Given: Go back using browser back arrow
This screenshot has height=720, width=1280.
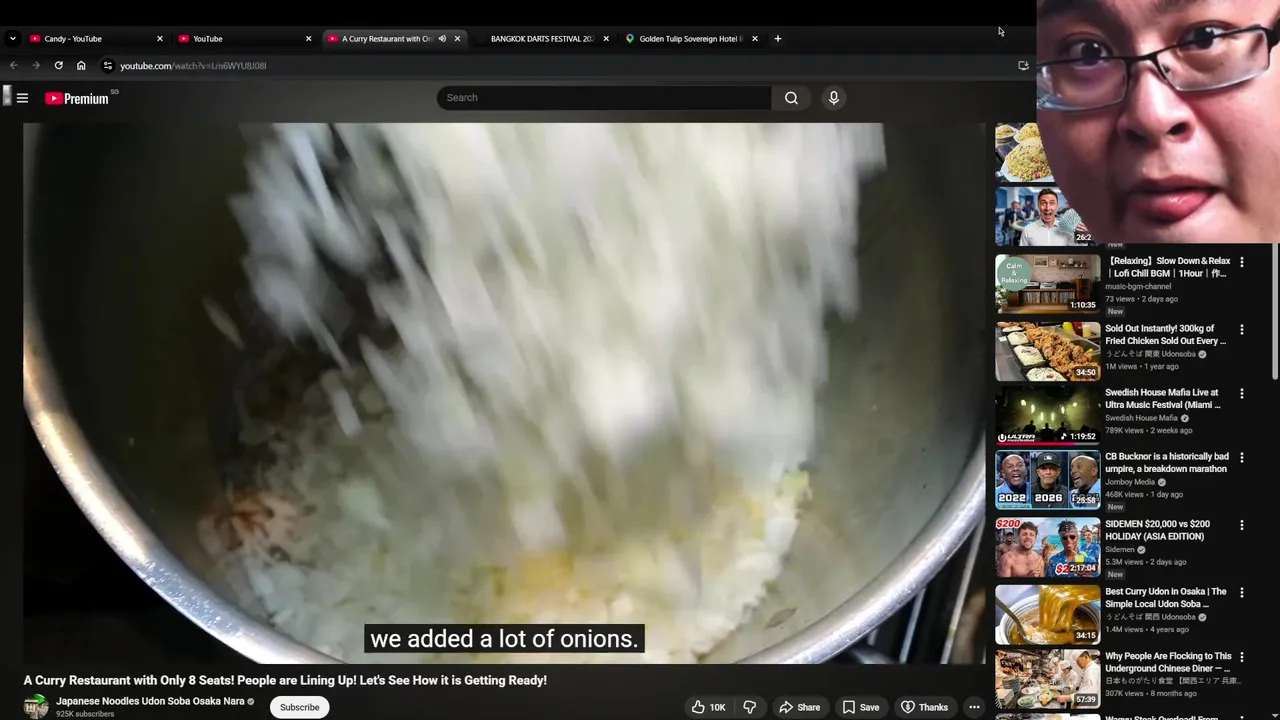Looking at the screenshot, I should (14, 66).
